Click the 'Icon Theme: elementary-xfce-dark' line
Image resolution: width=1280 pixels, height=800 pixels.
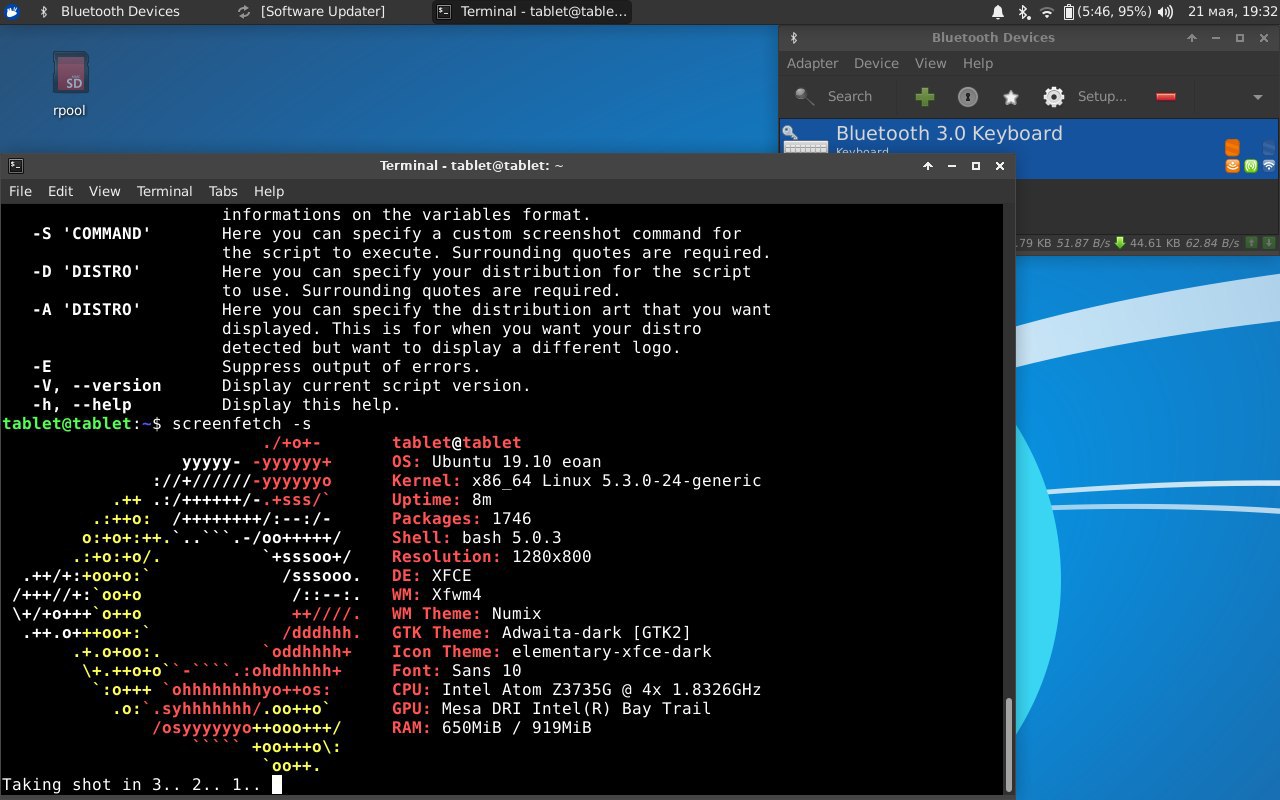pos(552,652)
